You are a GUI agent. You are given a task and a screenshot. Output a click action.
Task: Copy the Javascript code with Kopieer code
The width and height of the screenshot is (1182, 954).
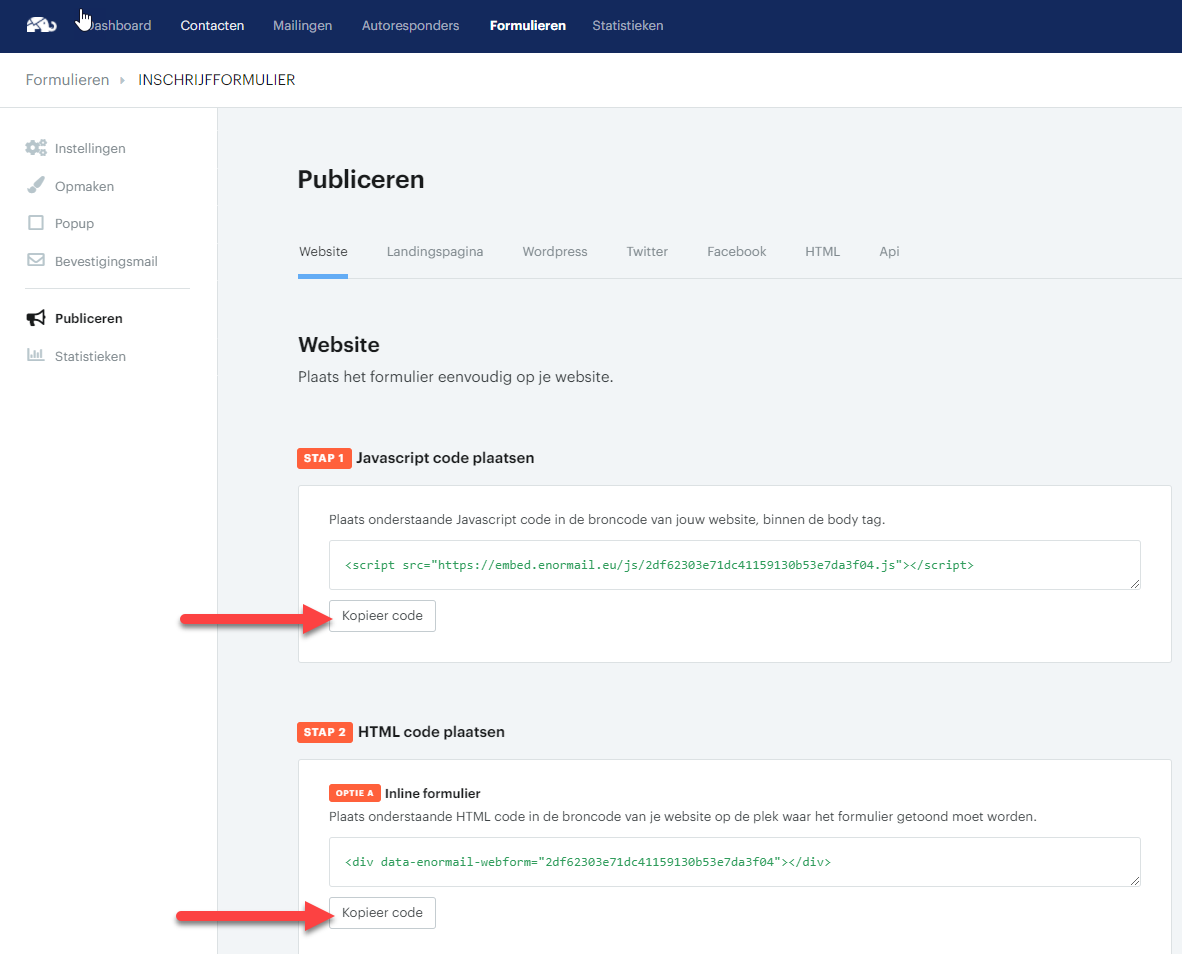[382, 616]
